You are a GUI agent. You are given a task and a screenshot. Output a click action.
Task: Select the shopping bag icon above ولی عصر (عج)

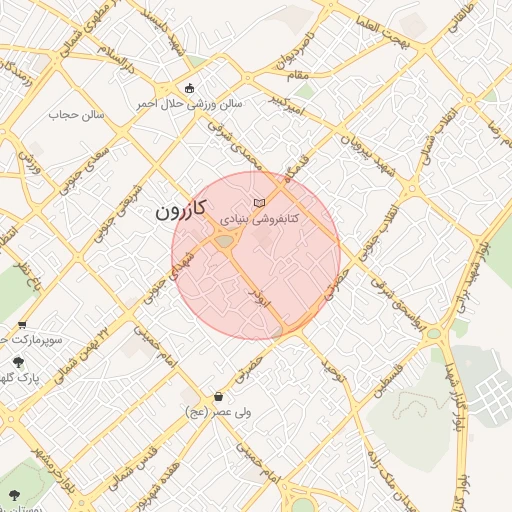(218, 397)
